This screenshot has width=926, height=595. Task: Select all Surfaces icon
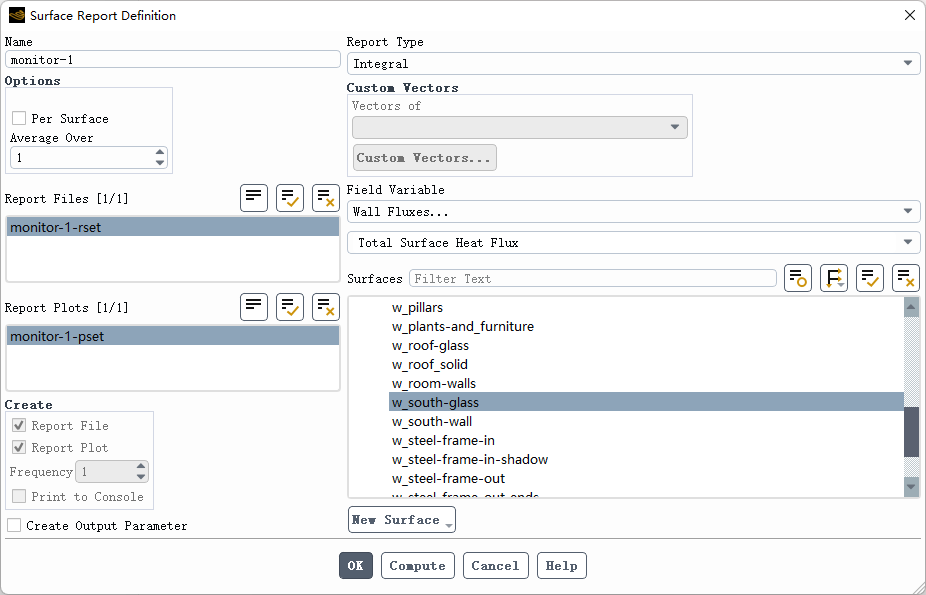pyautogui.click(x=870, y=278)
